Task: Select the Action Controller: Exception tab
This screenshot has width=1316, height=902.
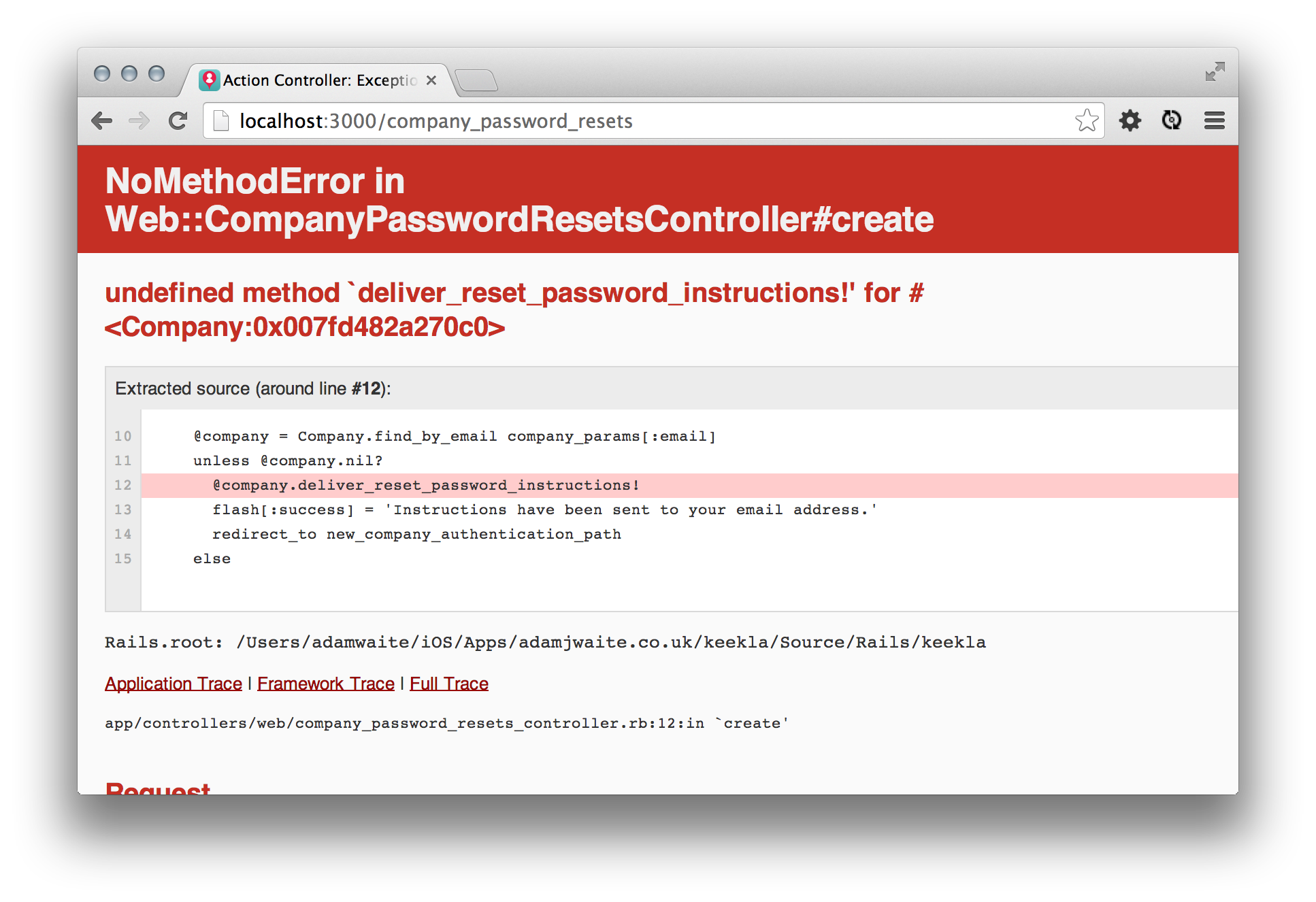Action: [x=320, y=80]
